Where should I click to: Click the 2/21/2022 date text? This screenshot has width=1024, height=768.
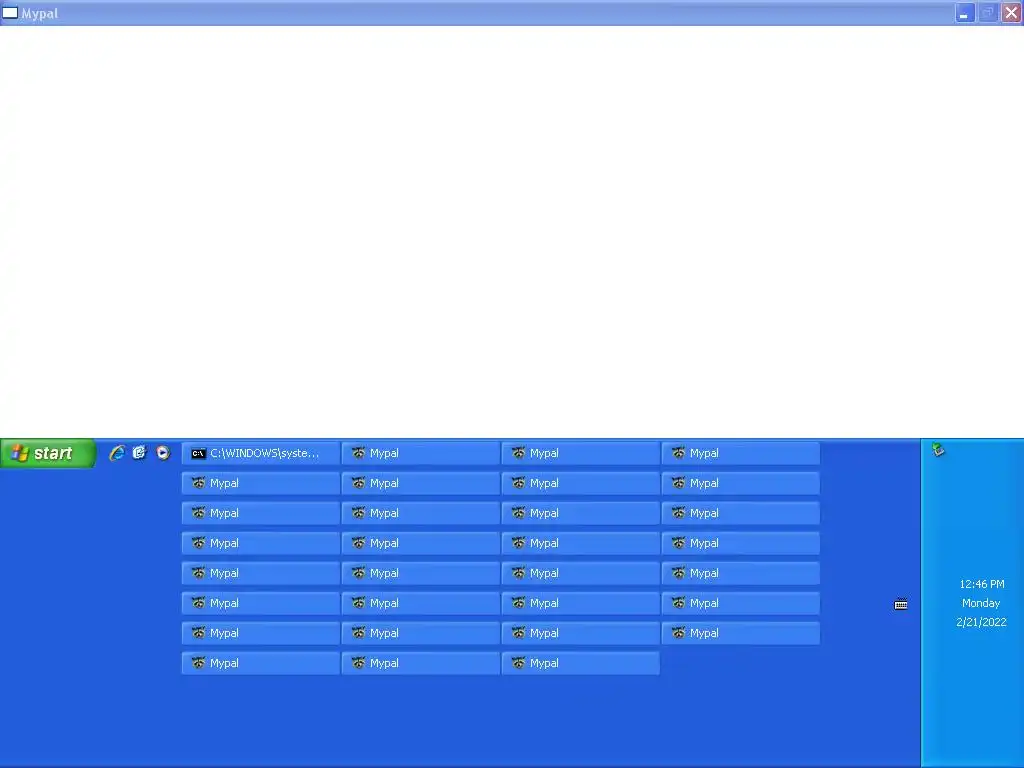pyautogui.click(x=981, y=622)
